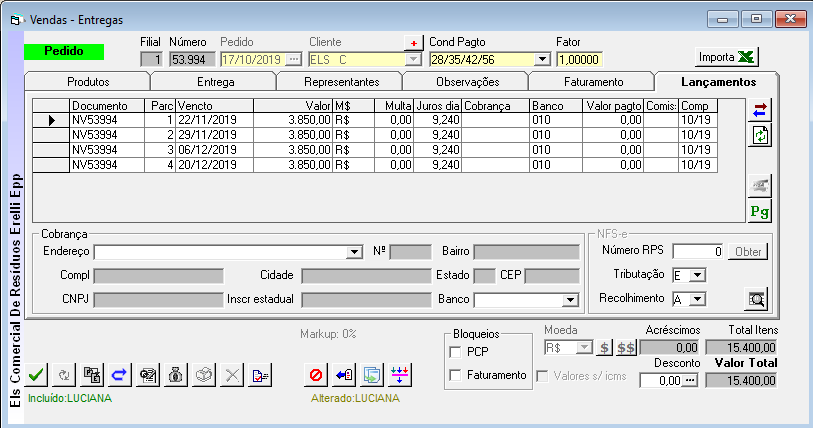Expand the Endereço combo box
The width and height of the screenshot is (813, 428).
pyautogui.click(x=354, y=252)
